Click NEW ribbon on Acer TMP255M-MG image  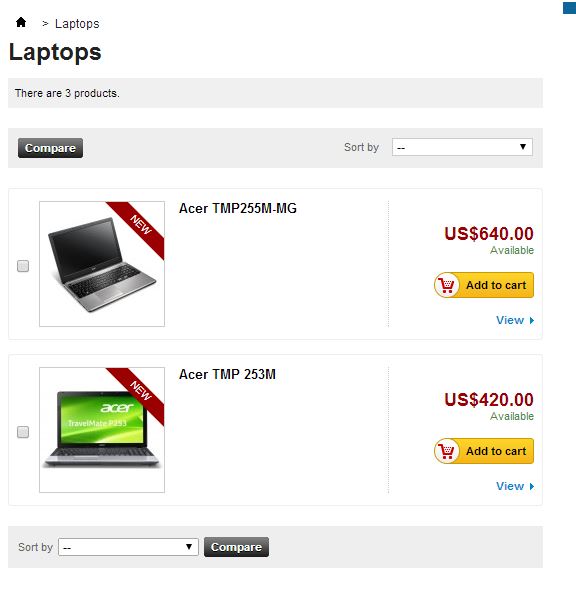(141, 225)
